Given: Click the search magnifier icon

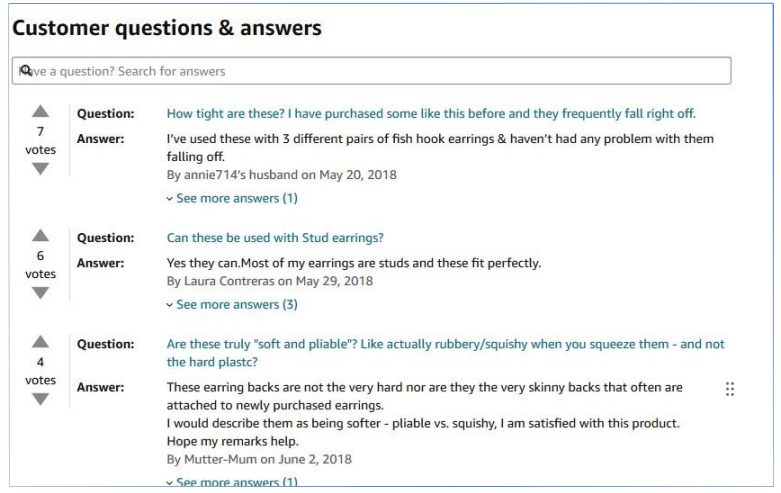Looking at the screenshot, I should point(25,70).
